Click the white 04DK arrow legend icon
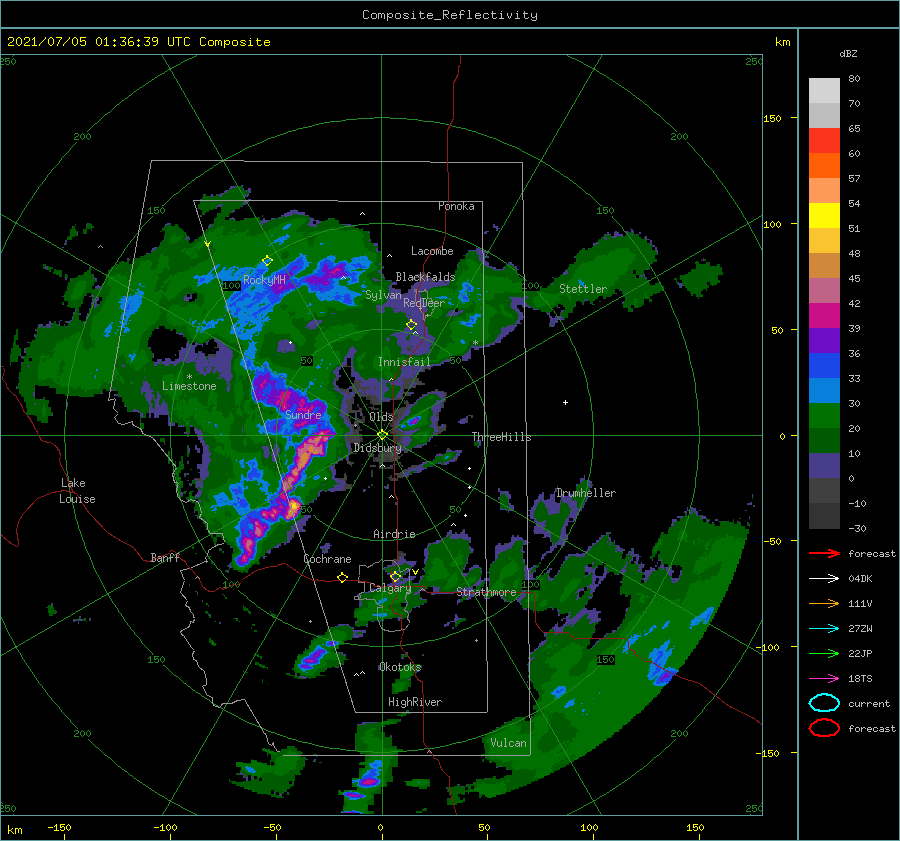Screen dimensions: 900x841 pyautogui.click(x=824, y=578)
